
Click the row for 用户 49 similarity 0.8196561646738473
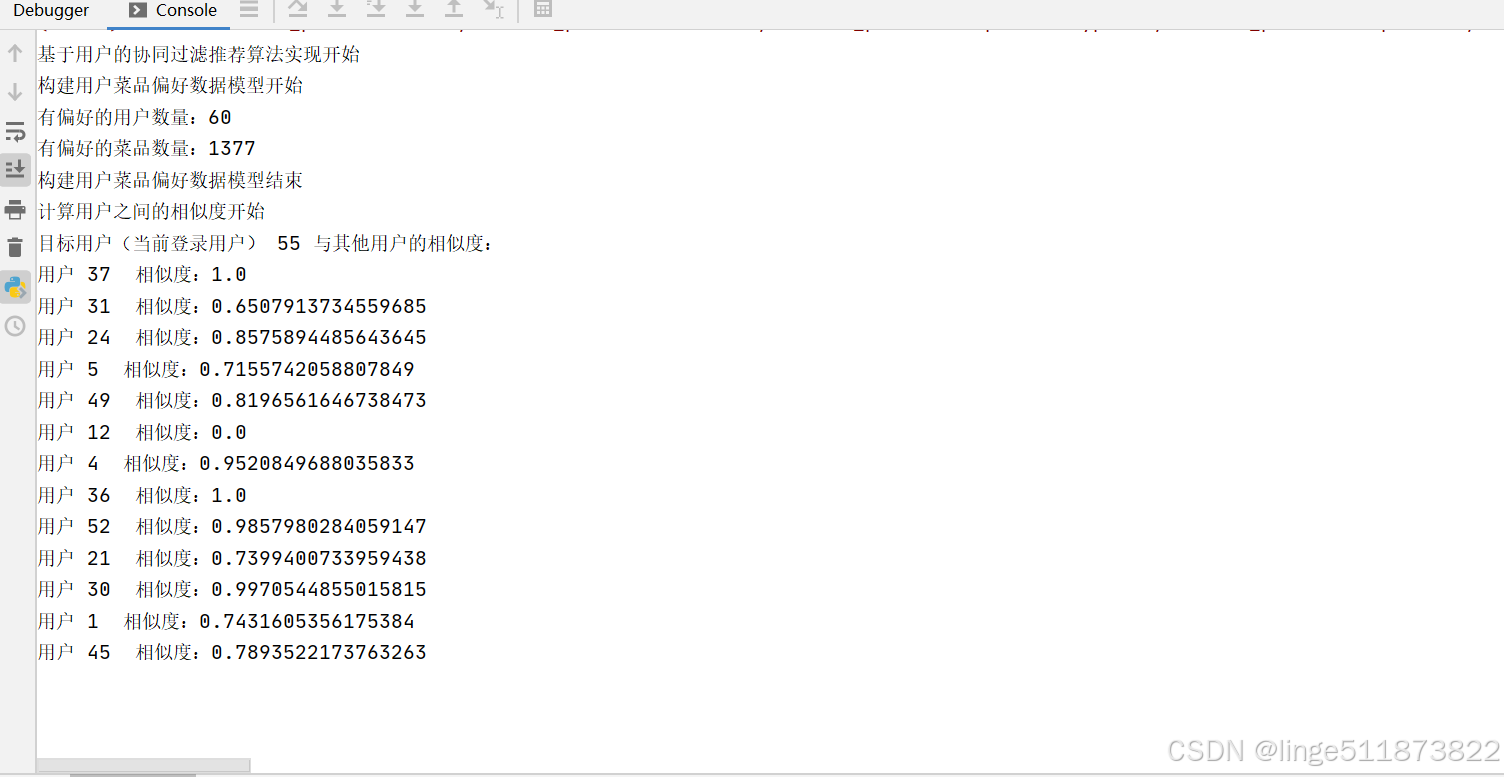click(x=232, y=400)
